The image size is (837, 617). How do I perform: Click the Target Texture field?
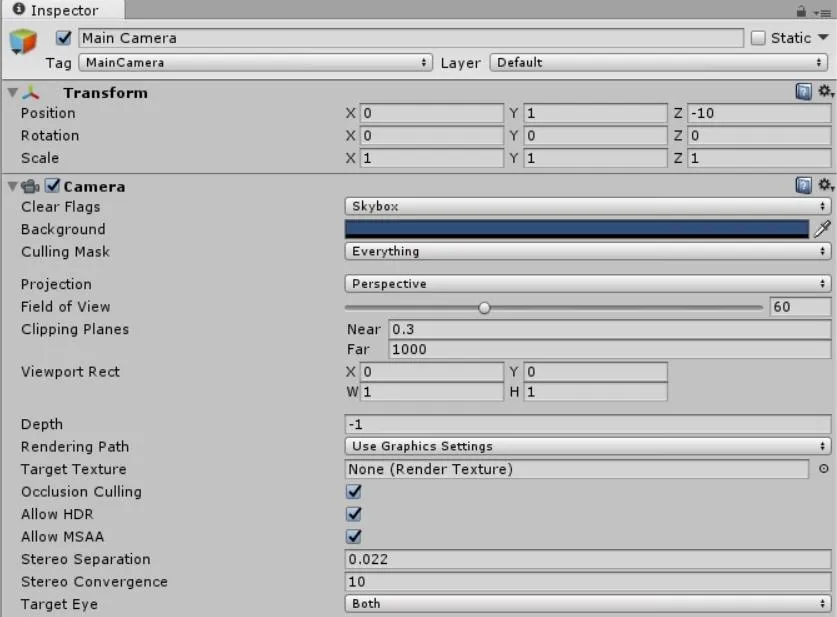click(x=577, y=469)
